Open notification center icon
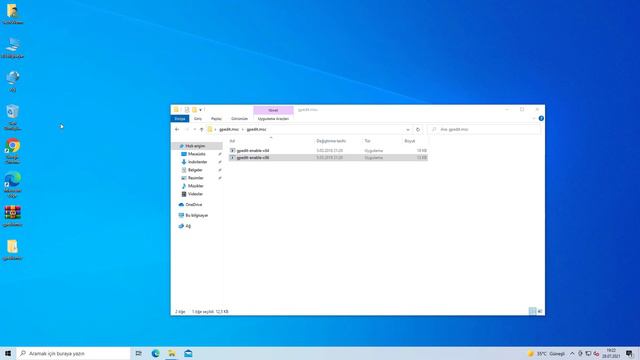Viewport: 640px width, 360px height. pyautogui.click(x=629, y=353)
